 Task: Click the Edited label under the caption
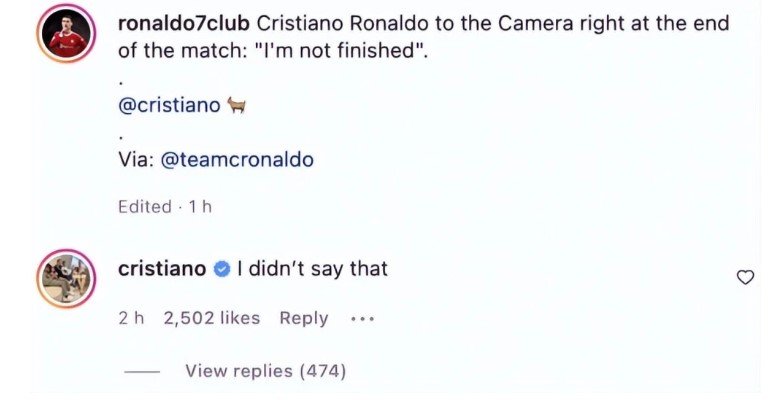(x=144, y=207)
